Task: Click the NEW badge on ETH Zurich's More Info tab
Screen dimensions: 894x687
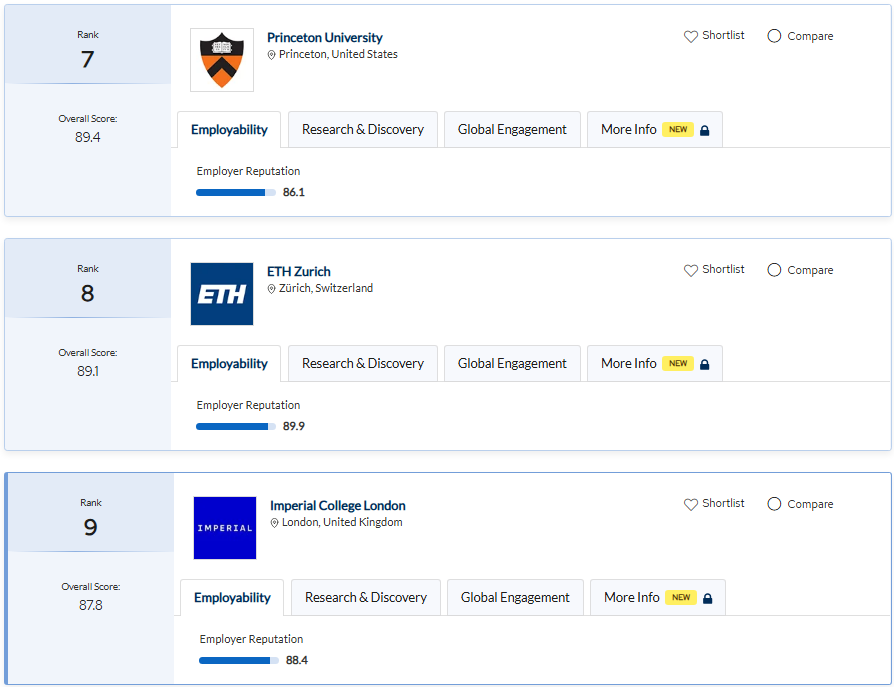Action: coord(677,363)
